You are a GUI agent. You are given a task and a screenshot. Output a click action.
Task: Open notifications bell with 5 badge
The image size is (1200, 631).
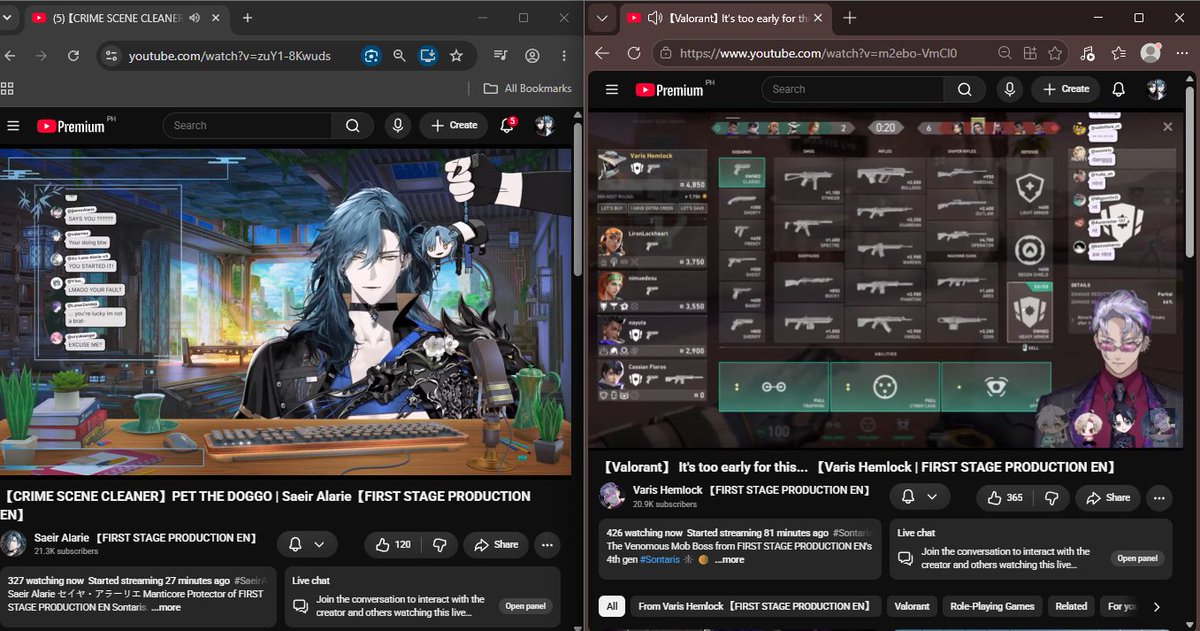(x=509, y=126)
